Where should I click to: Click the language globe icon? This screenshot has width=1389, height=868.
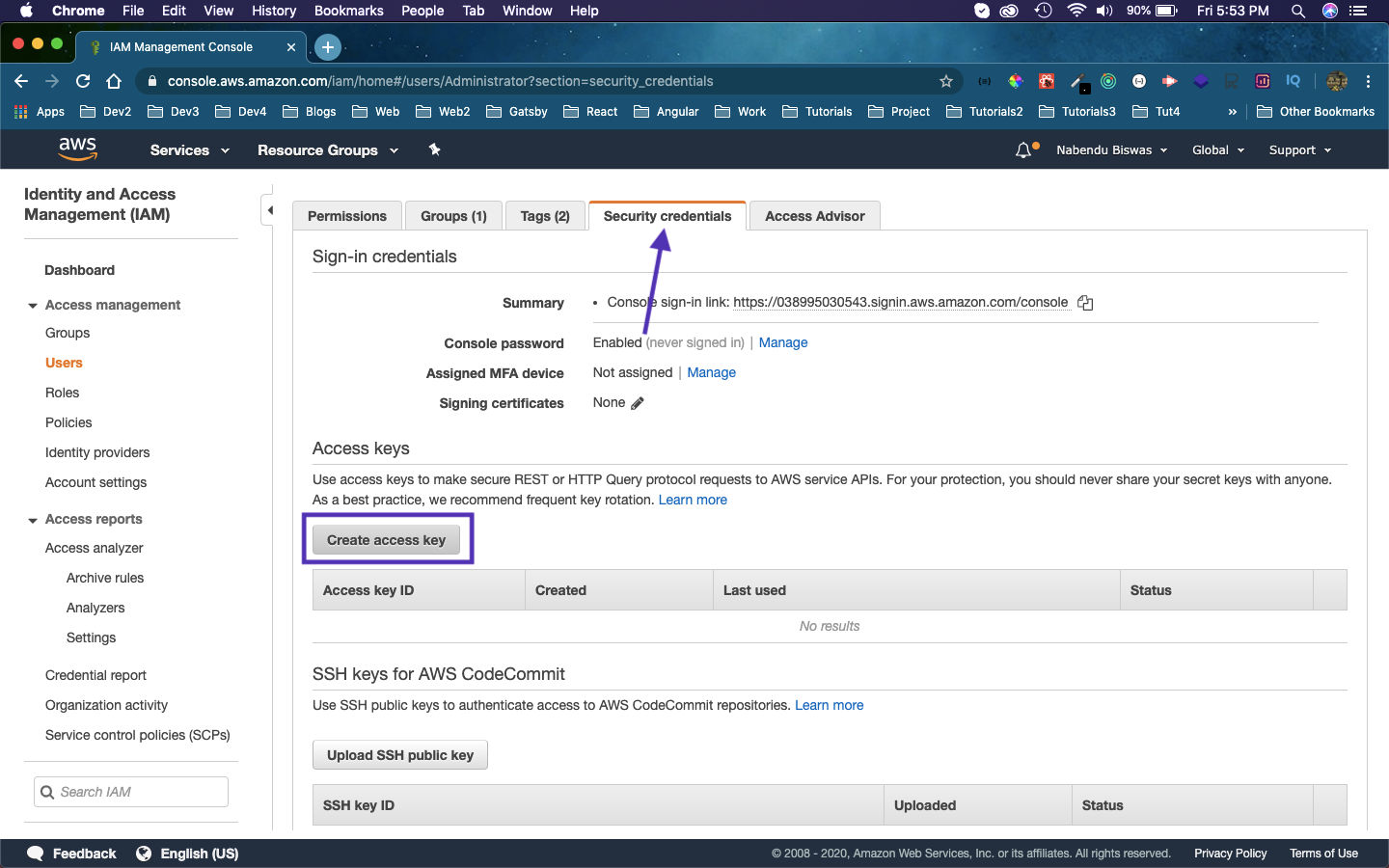[144, 854]
